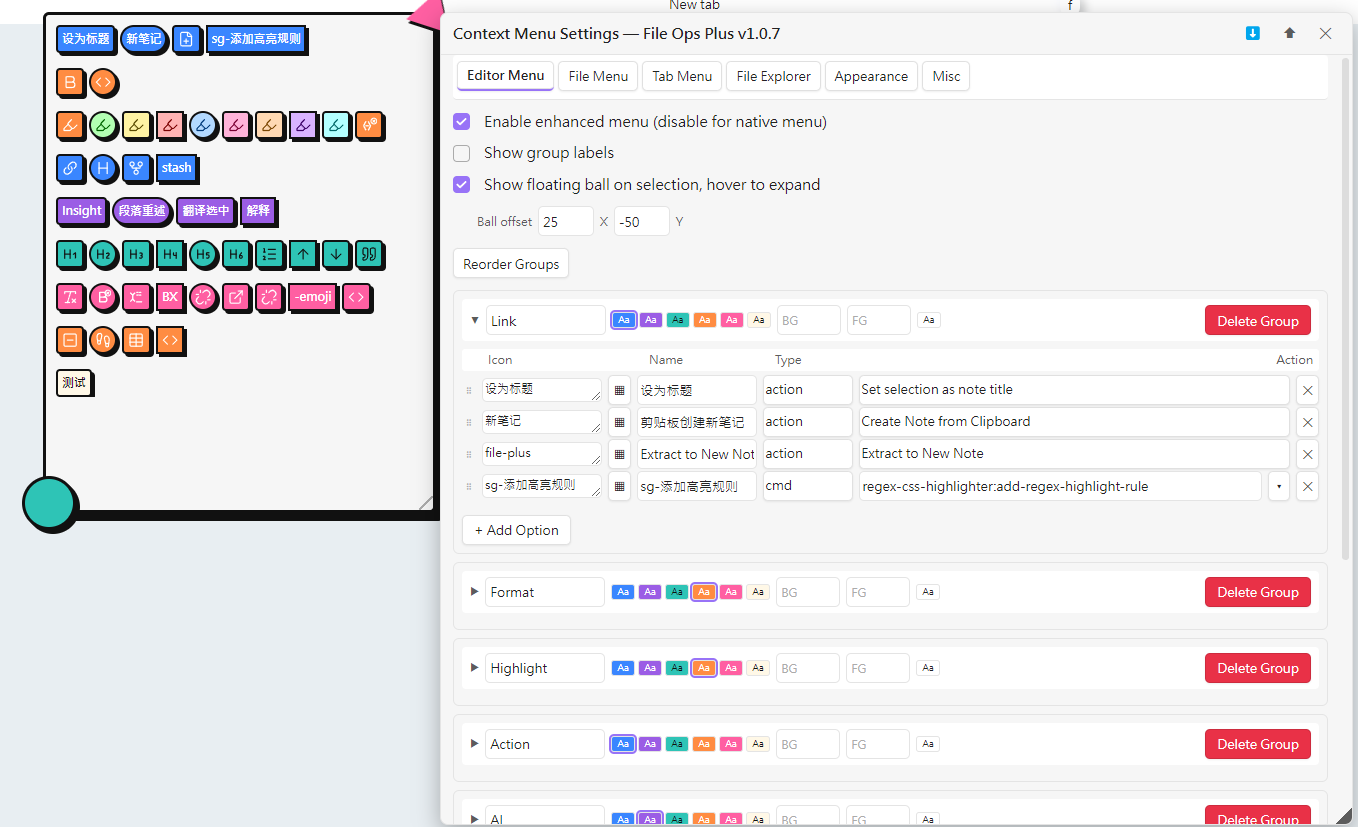Screen dimensions: 1358x827
Task: Click BG color field in Link group
Action: click(x=809, y=320)
